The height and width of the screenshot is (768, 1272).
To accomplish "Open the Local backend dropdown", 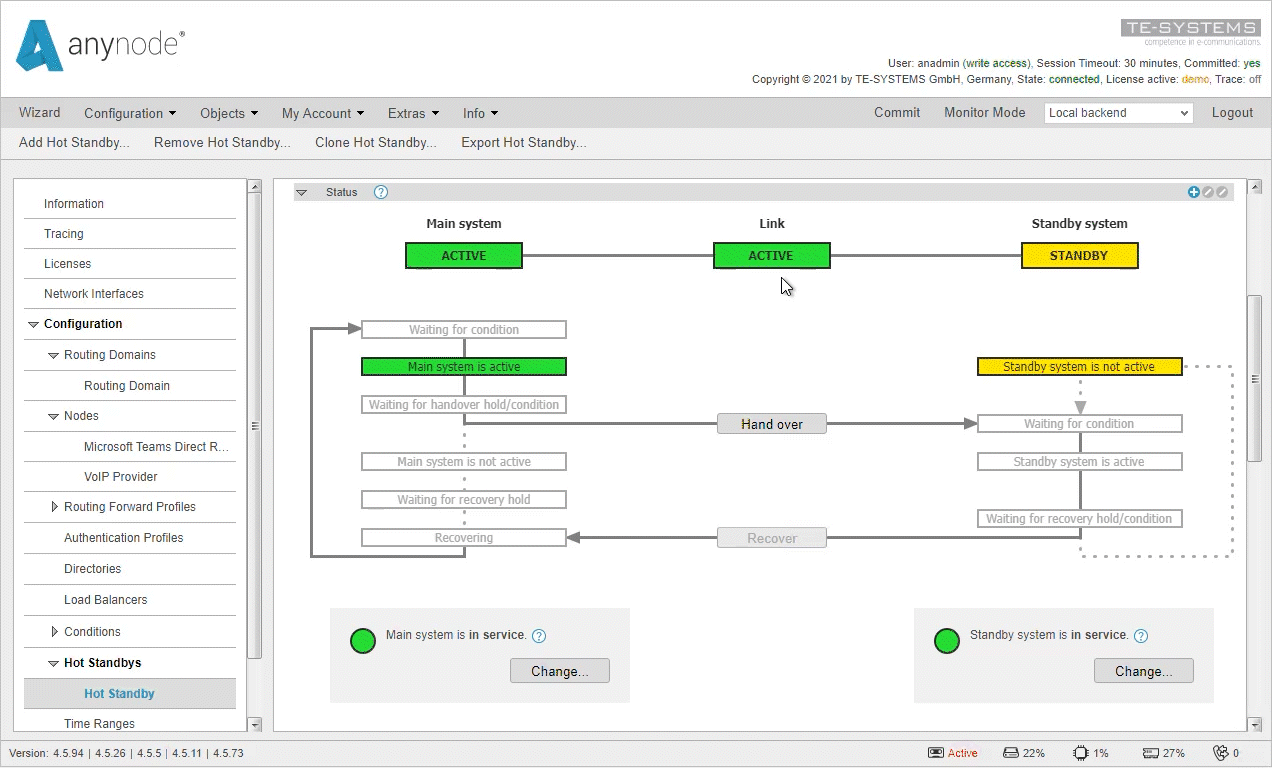I will pyautogui.click(x=1117, y=113).
